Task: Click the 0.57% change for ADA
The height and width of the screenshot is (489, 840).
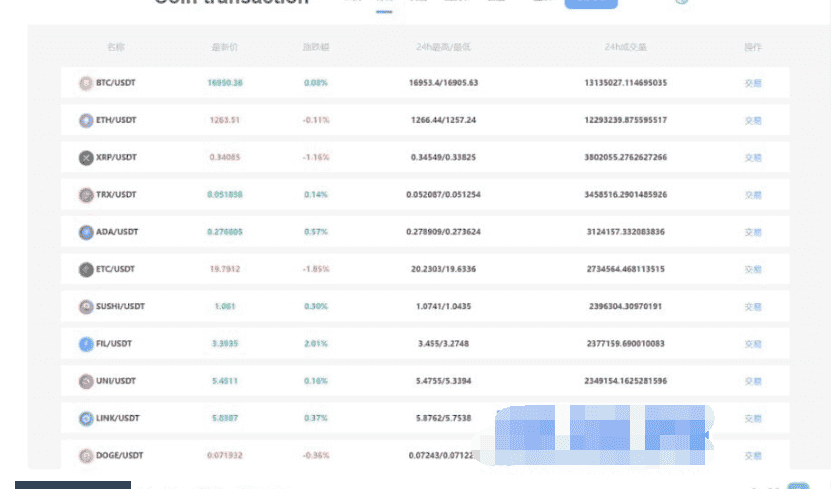Action: (316, 232)
